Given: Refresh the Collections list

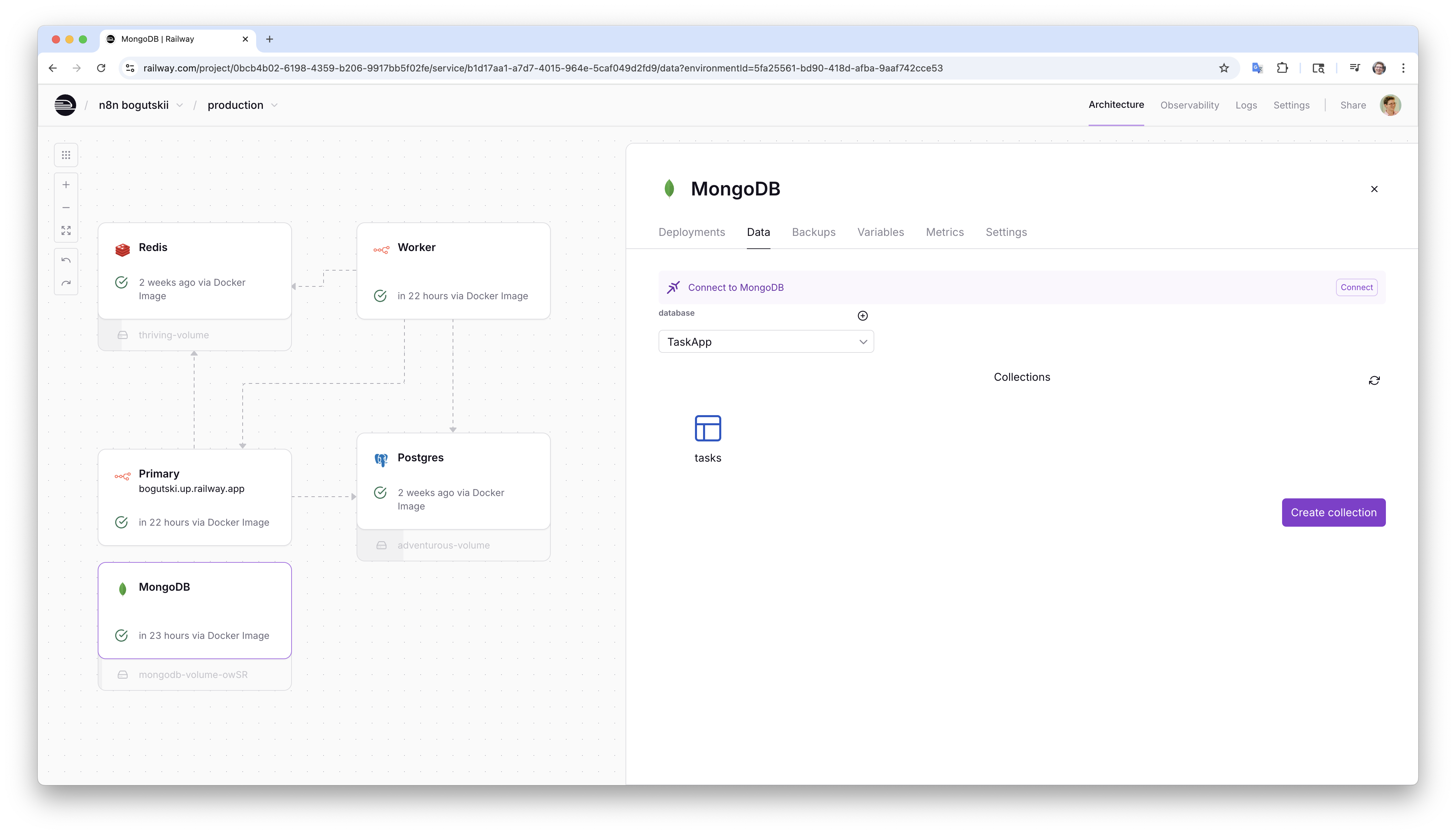Looking at the screenshot, I should (1374, 381).
